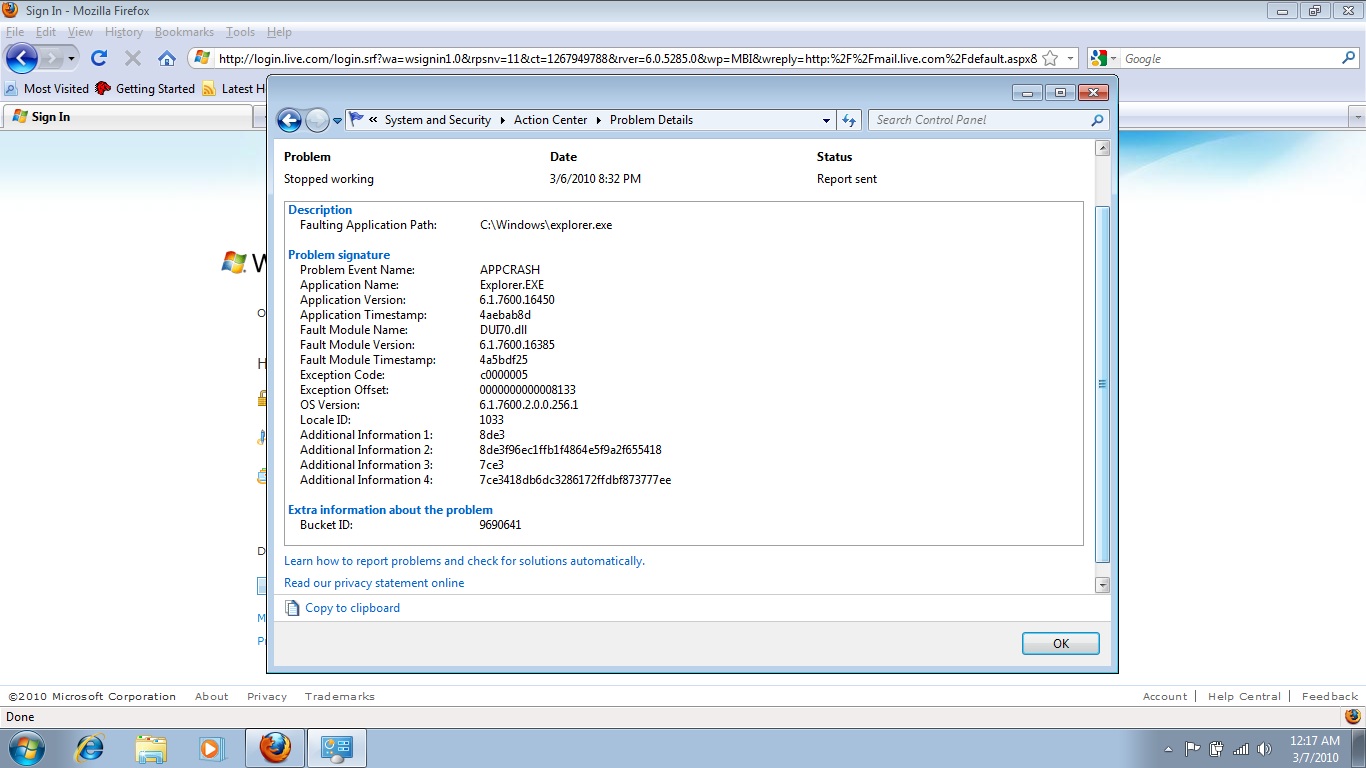Viewport: 1366px width, 768px height.
Task: Open Most Visited bookmarks folder
Action: [47, 88]
